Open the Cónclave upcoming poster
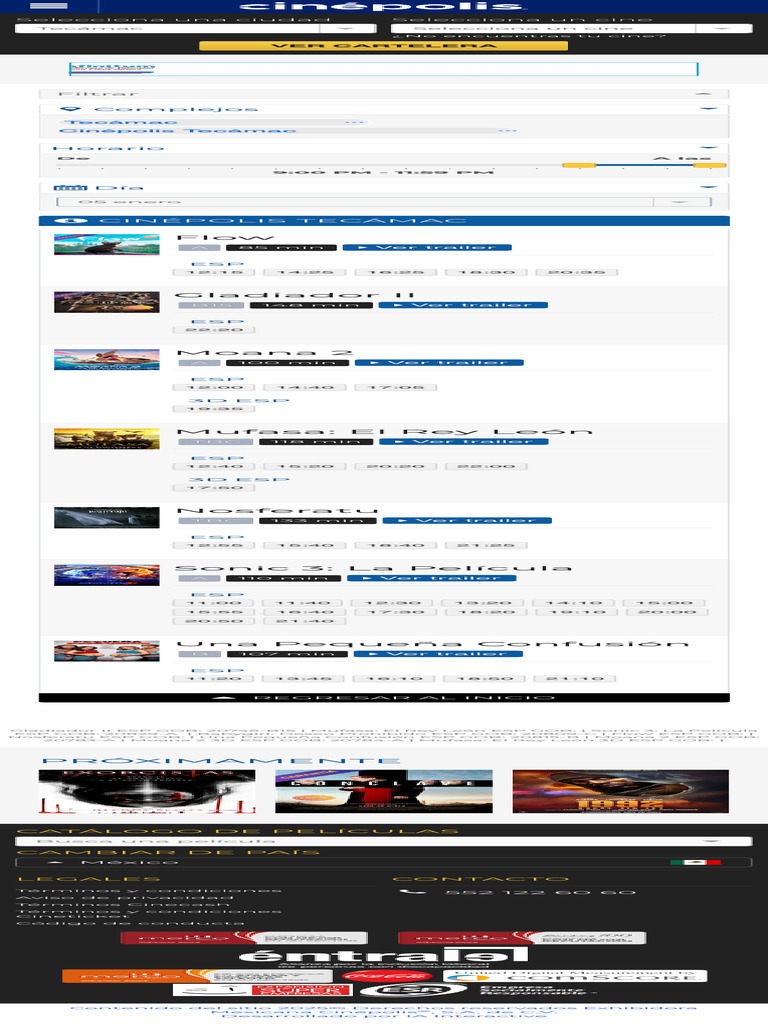 click(x=384, y=792)
